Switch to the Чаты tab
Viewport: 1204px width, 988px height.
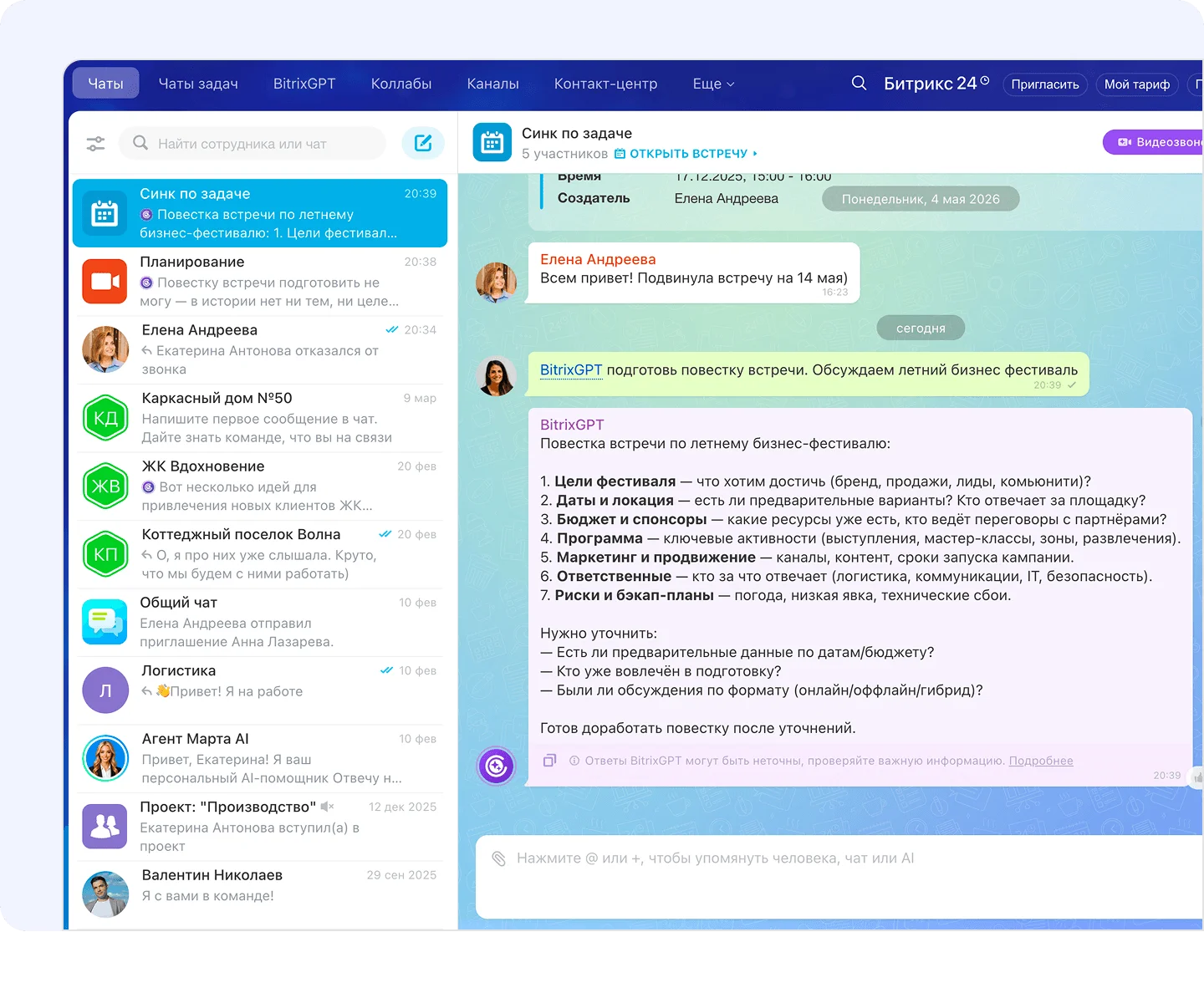click(105, 84)
